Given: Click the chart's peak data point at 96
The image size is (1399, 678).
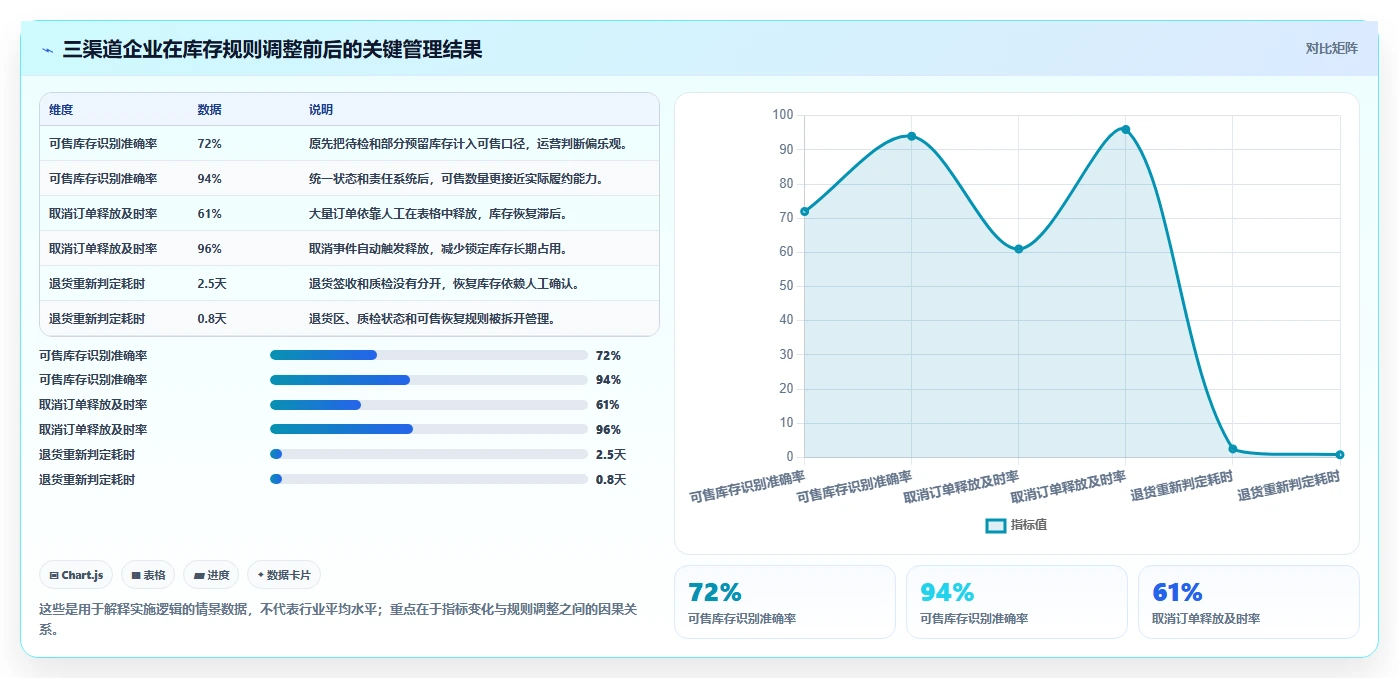Looking at the screenshot, I should pos(1125,129).
